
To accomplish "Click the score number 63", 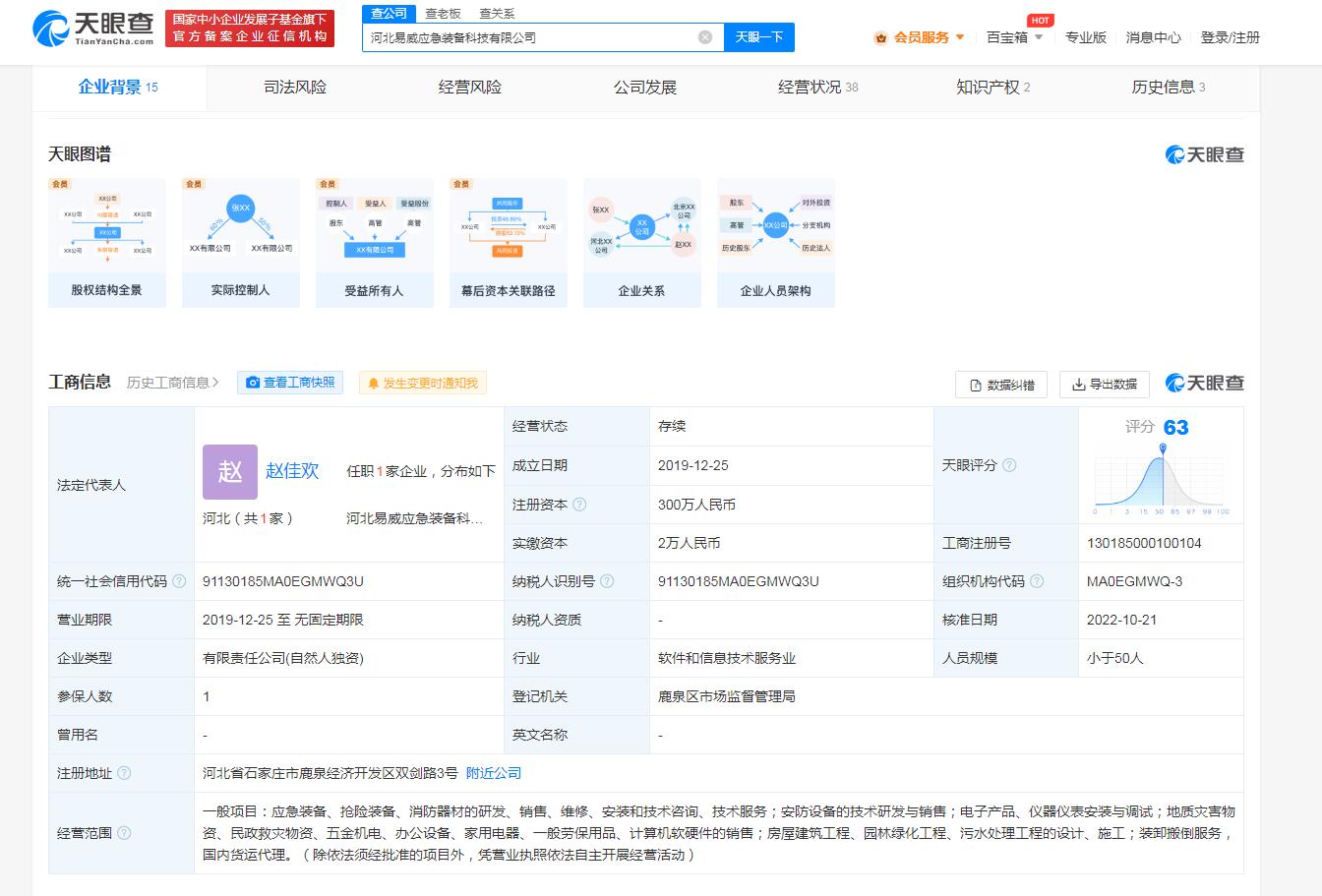I will tap(1176, 428).
